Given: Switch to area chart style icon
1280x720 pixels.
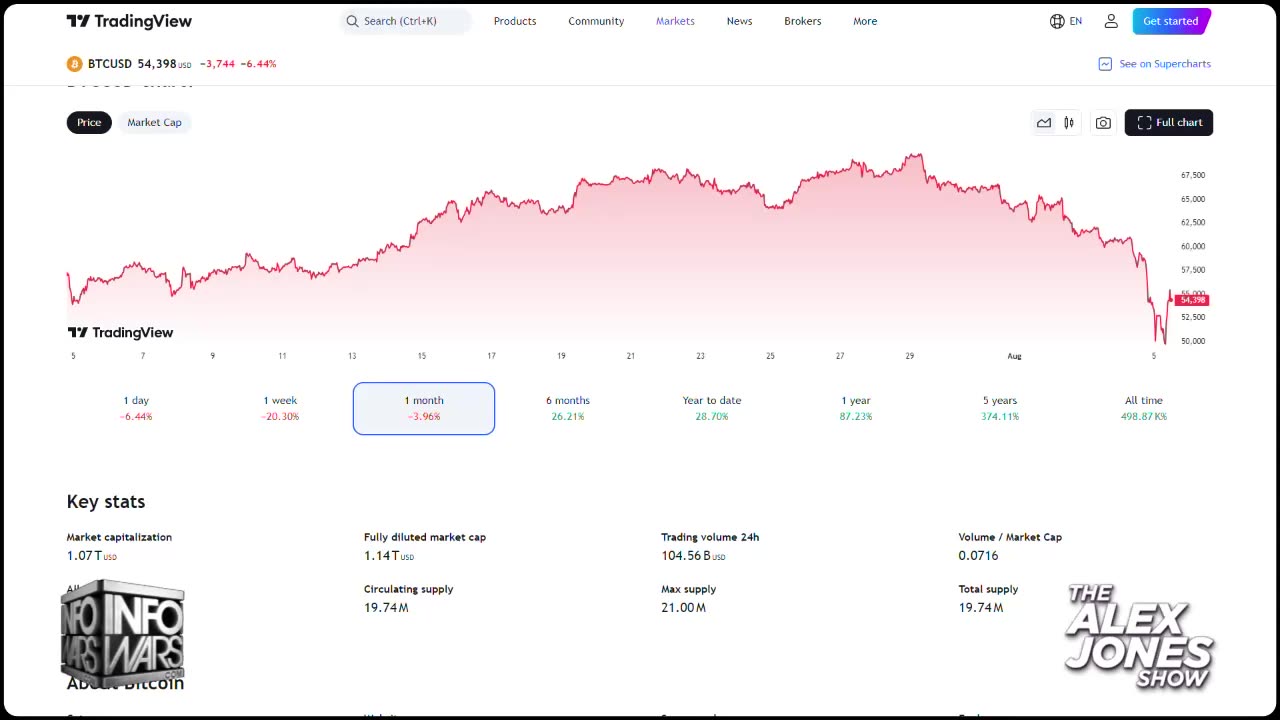Looking at the screenshot, I should coord(1044,123).
